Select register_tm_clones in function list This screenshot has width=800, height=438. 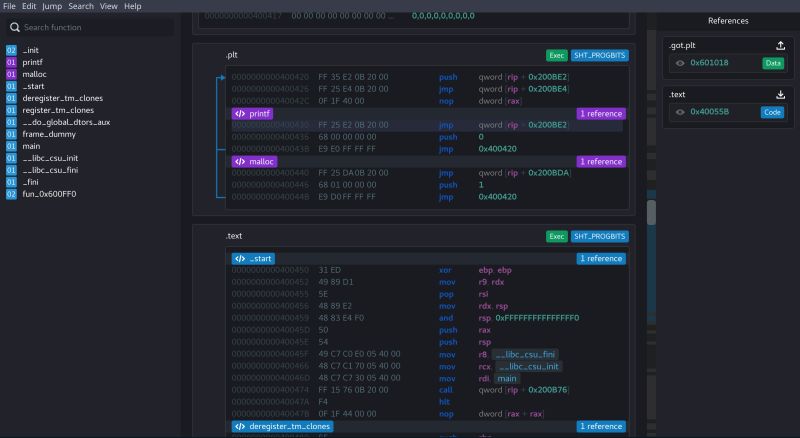click(58, 110)
